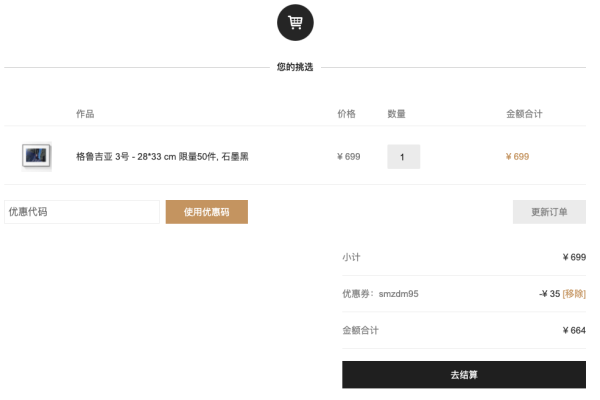The image size is (600, 400).
Task: Open the 格鲁吉亚 3号 product thumbnail
Action: (36, 156)
